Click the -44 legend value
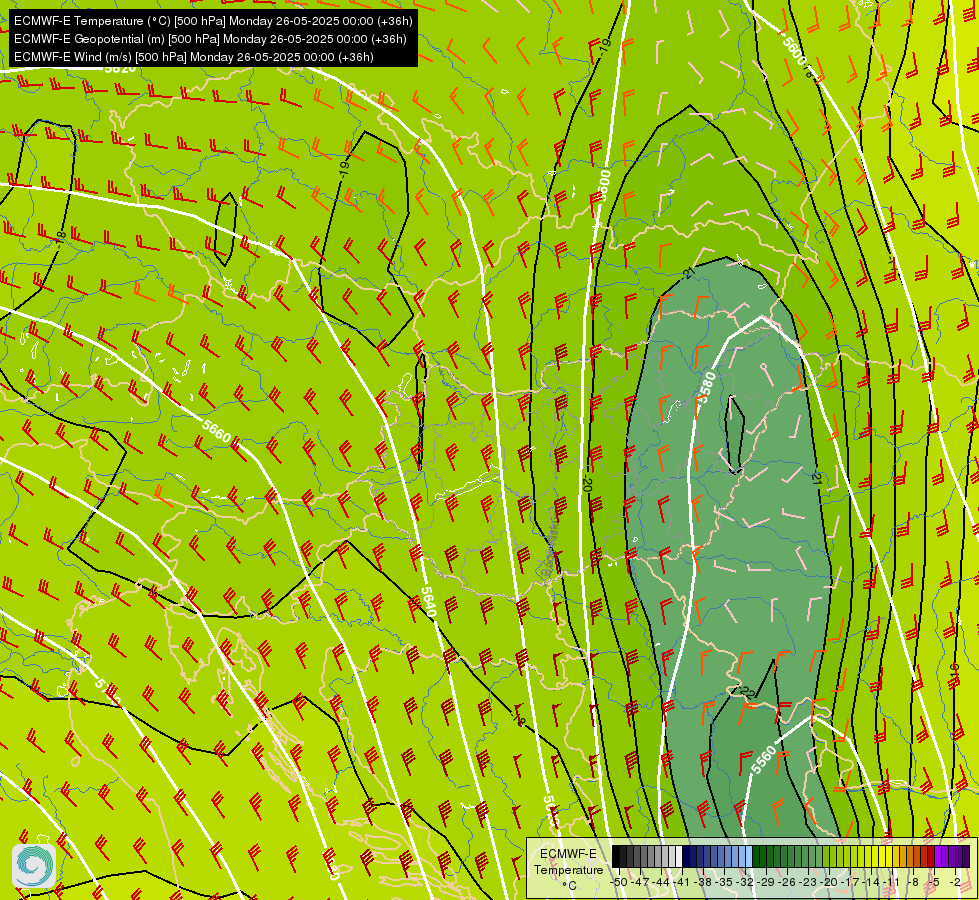 tap(661, 882)
